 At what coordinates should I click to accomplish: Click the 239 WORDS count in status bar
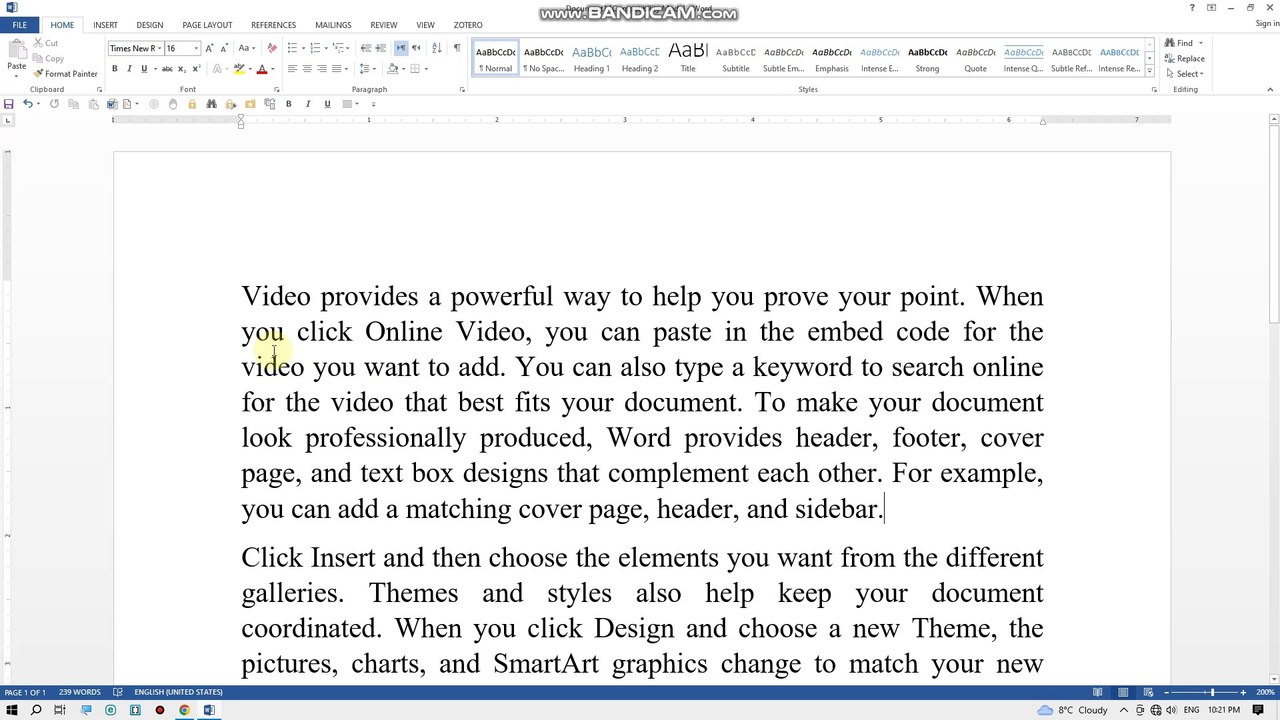[79, 692]
